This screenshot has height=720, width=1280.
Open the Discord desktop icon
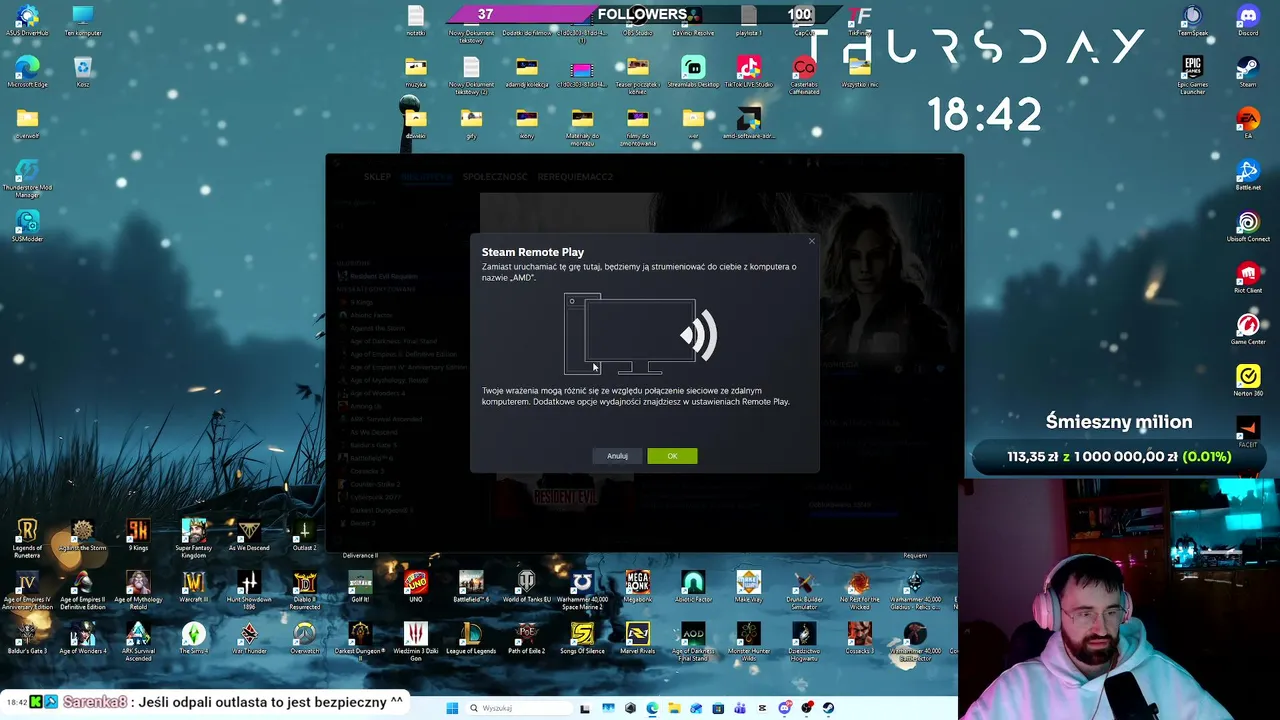point(1248,21)
